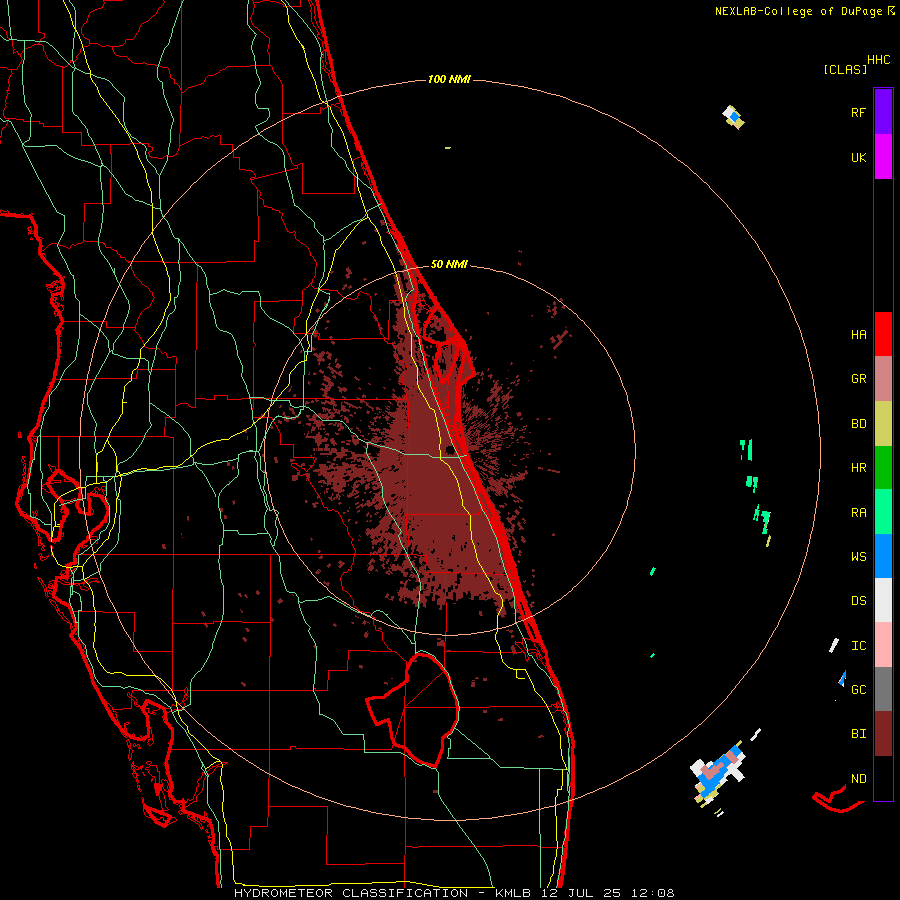Viewport: 900px width, 900px height.
Task: Click the HR dark green legend swatch
Action: 883,467
